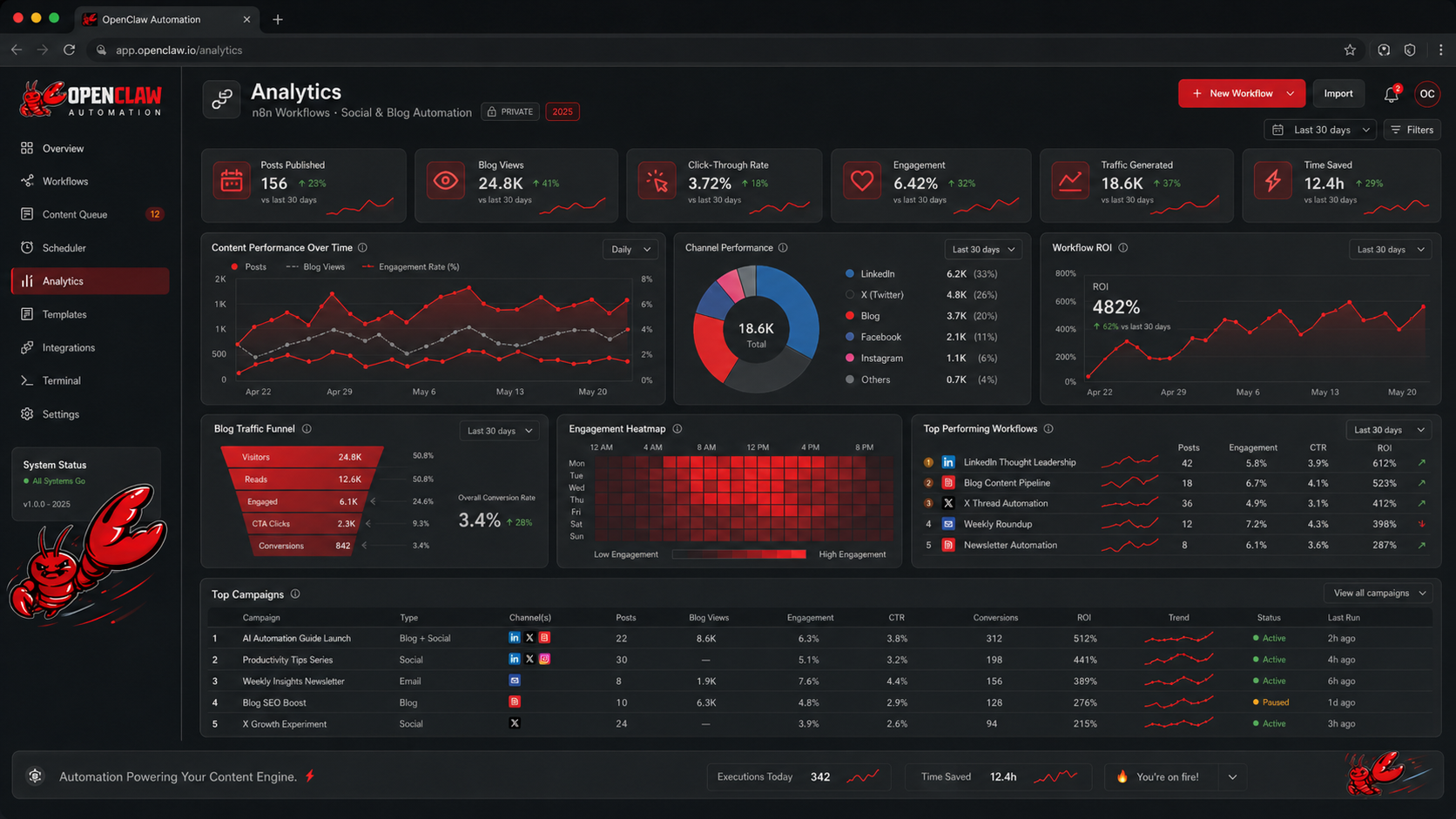
Task: Switch to the Analytics tab in the sidebar
Action: 64,281
